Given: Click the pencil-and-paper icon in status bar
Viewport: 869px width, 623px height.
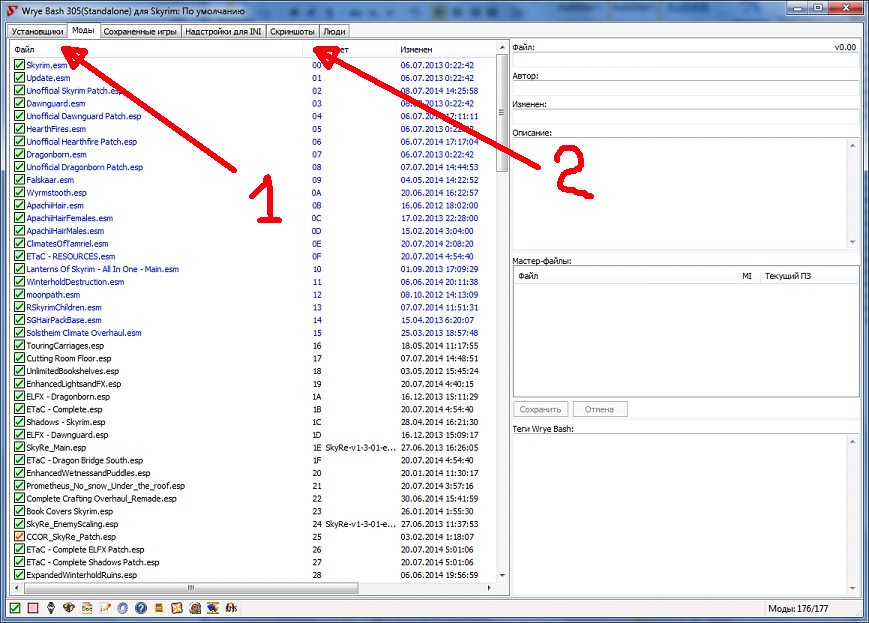Looking at the screenshot, I should point(105,608).
